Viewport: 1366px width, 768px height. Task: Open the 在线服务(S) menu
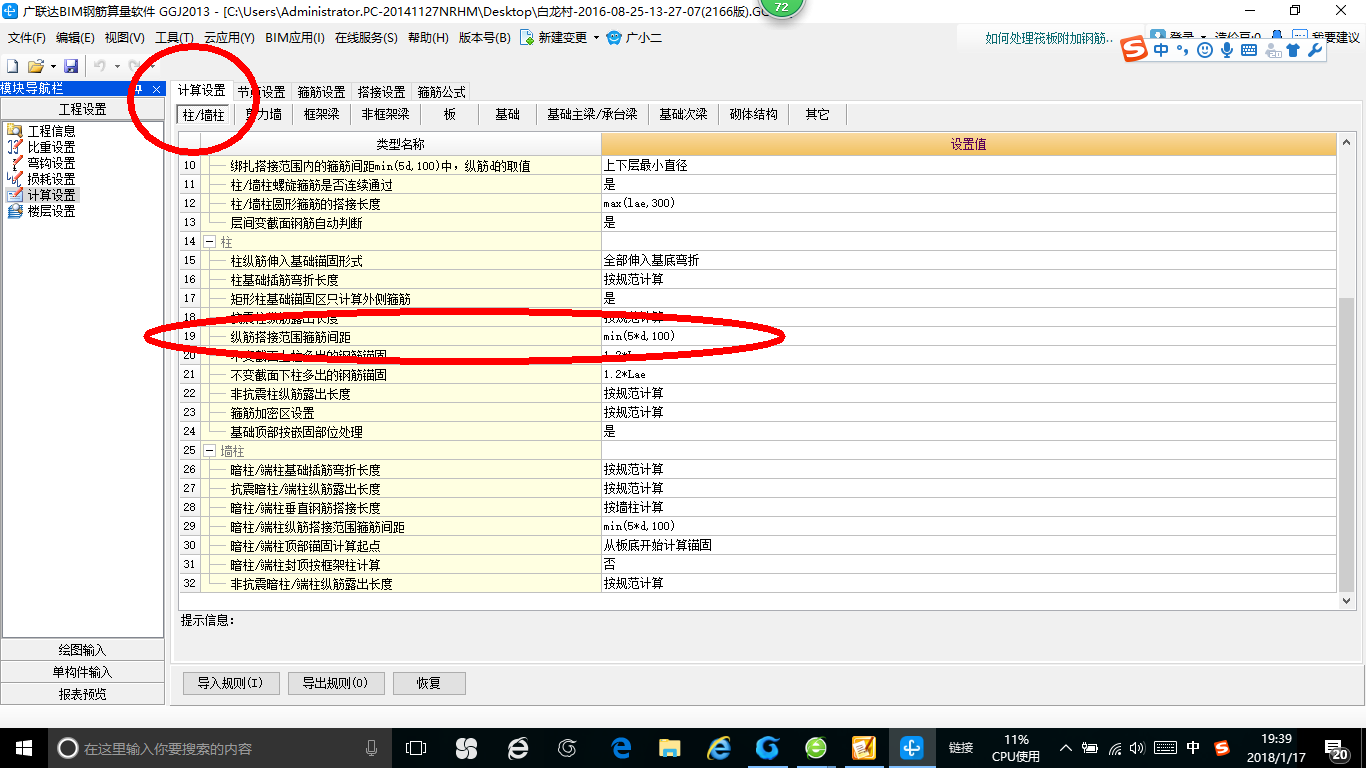(x=368, y=38)
